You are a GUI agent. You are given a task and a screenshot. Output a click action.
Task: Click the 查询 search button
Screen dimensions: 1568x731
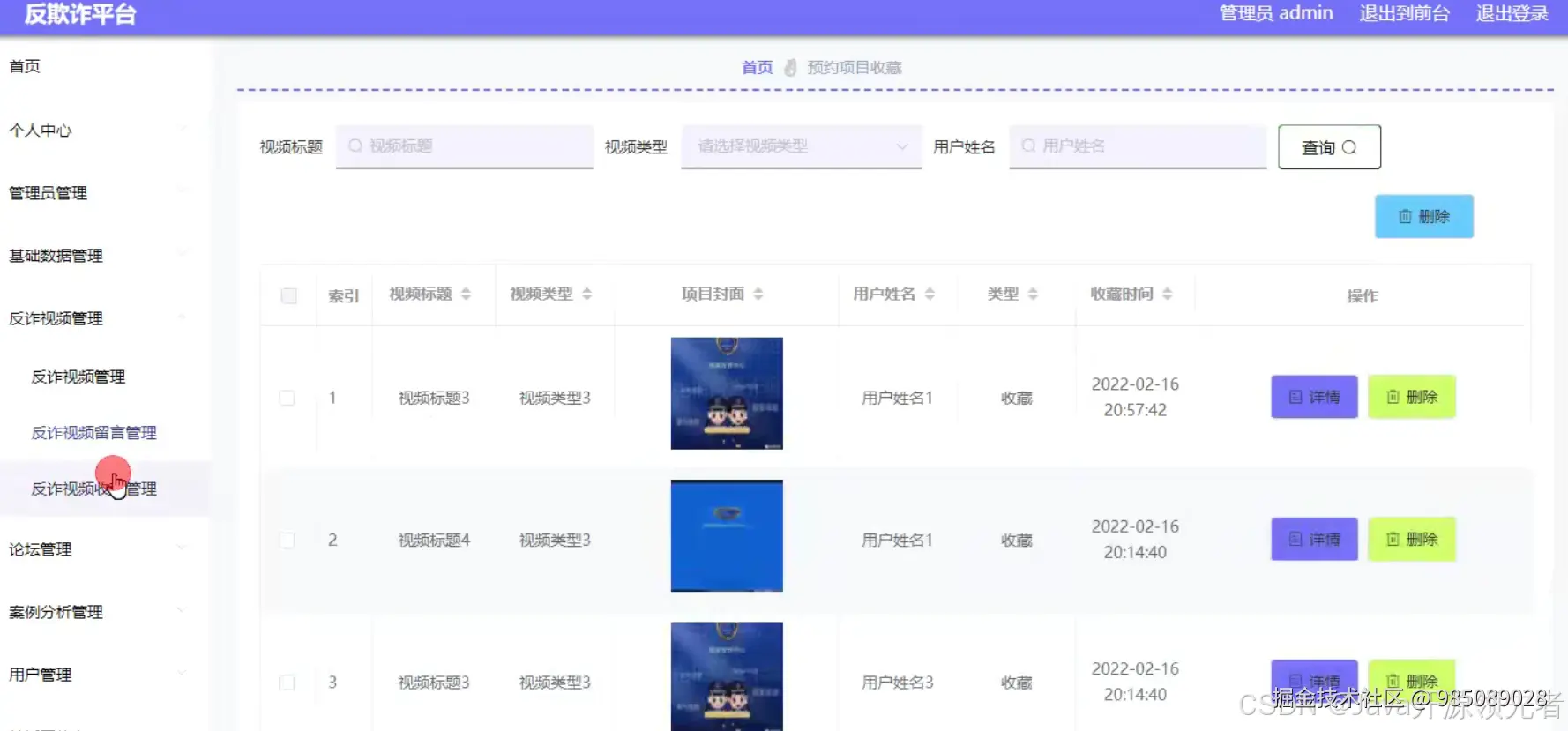pyautogui.click(x=1329, y=147)
